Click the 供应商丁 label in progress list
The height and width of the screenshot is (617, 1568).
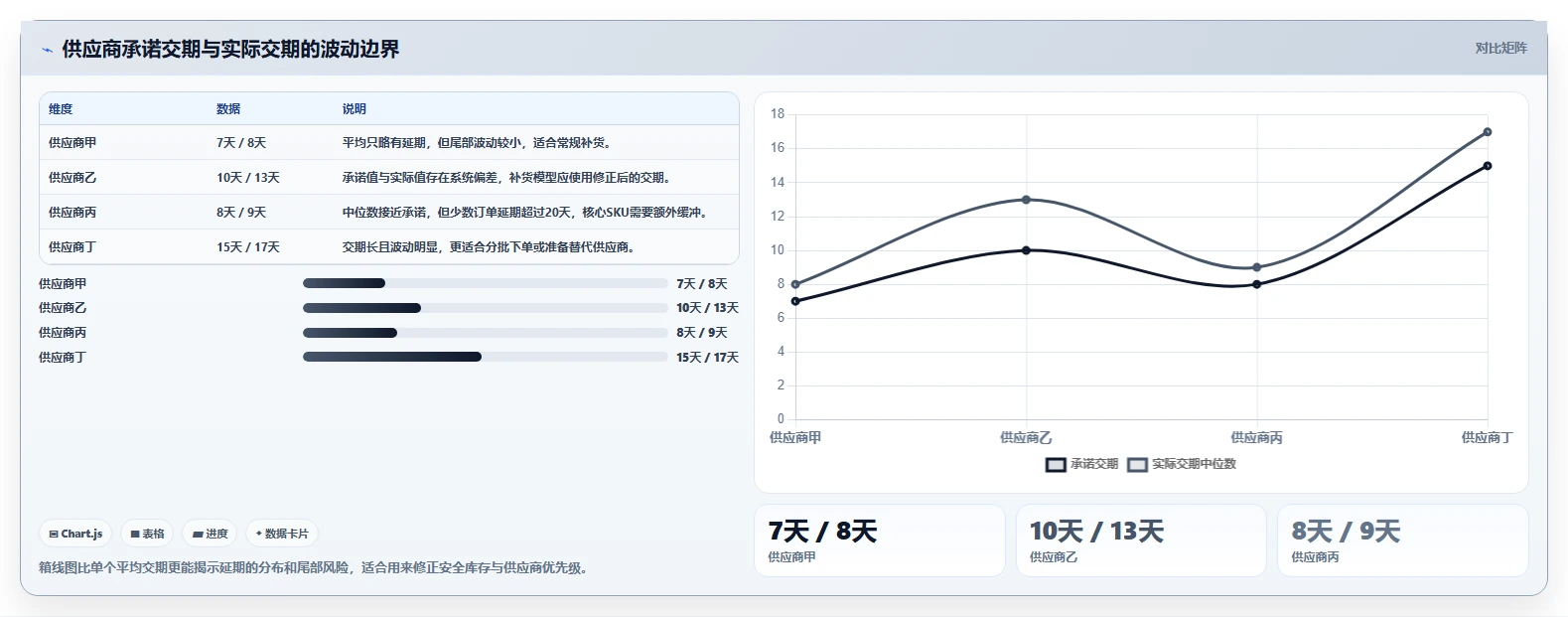(63, 358)
